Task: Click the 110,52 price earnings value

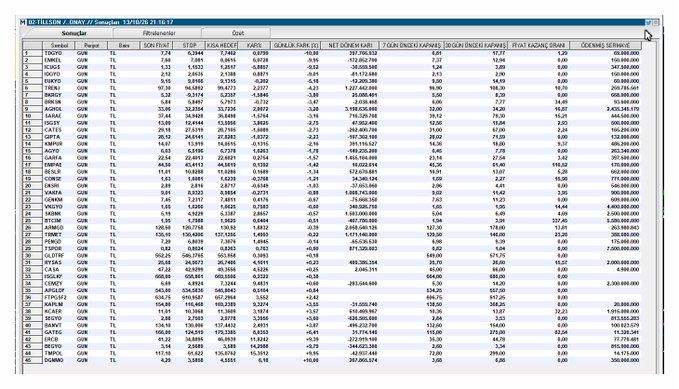Action: 559,165
